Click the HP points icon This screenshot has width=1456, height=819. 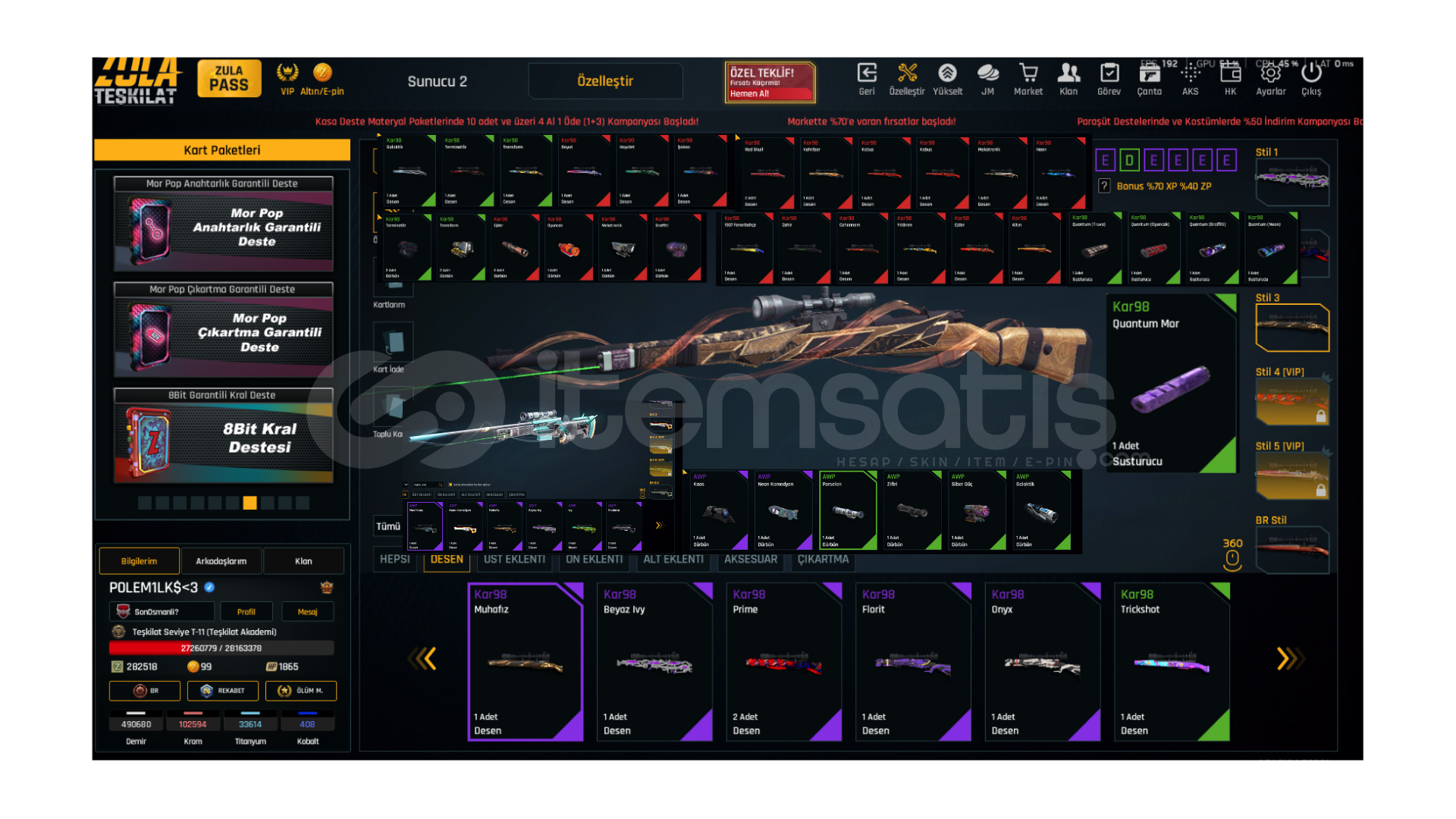(271, 667)
